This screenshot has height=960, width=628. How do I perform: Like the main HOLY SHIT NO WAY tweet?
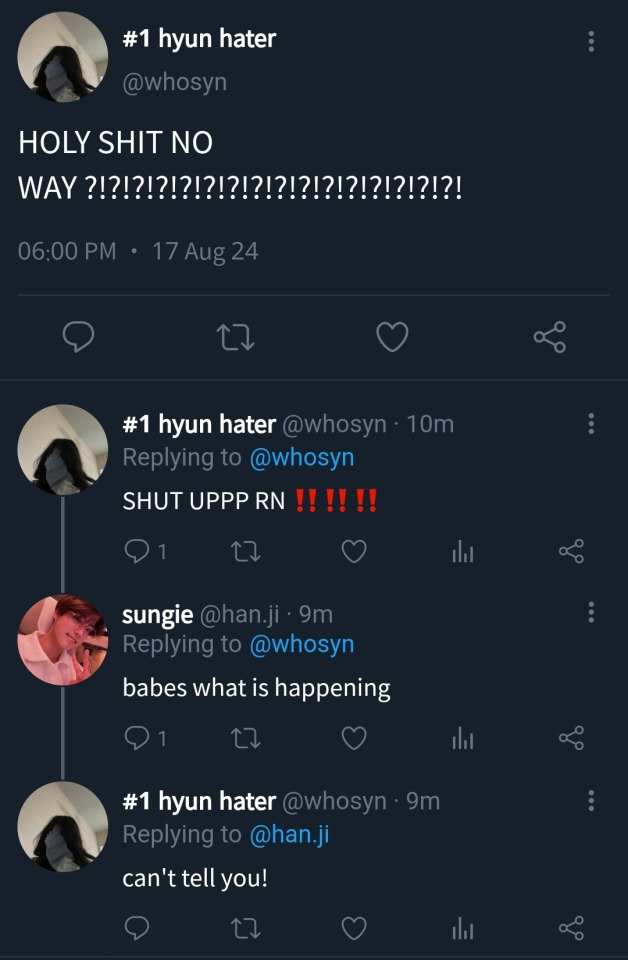392,338
